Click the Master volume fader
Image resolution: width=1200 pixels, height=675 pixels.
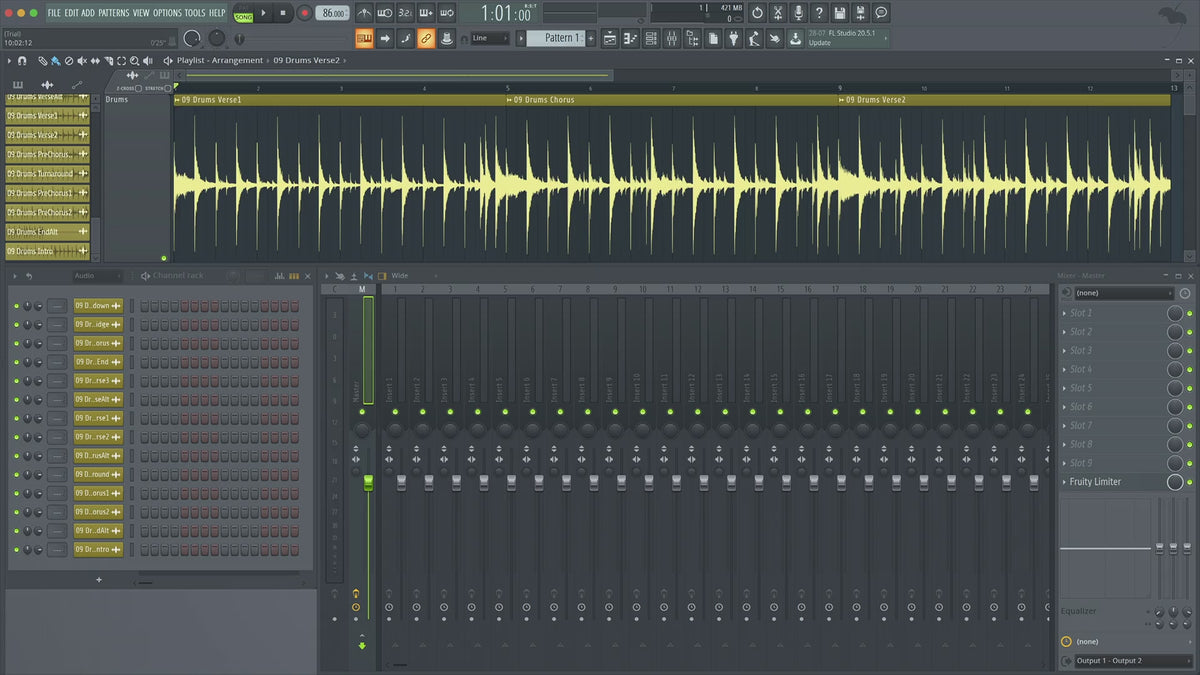[x=367, y=484]
